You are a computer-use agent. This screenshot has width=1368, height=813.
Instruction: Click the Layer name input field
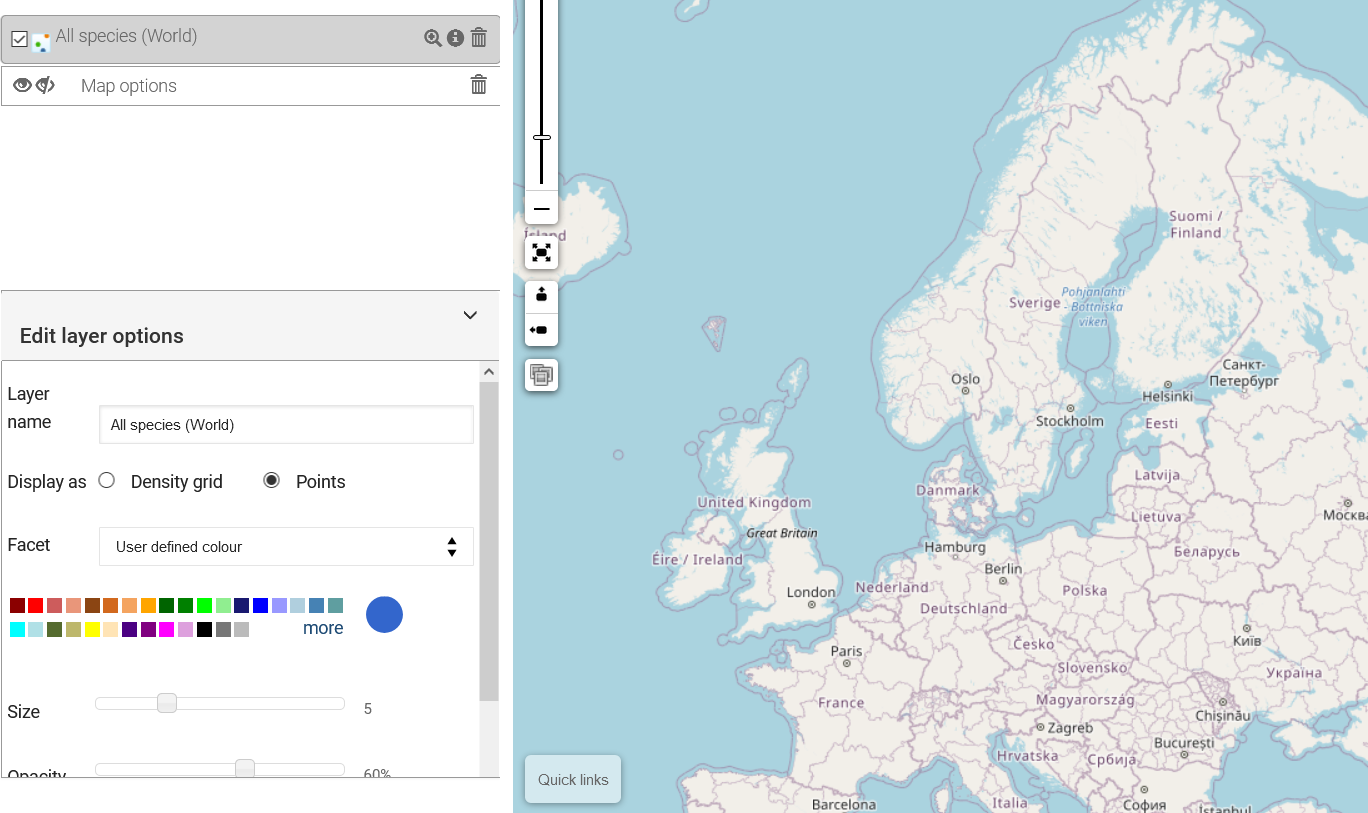[x=286, y=424]
